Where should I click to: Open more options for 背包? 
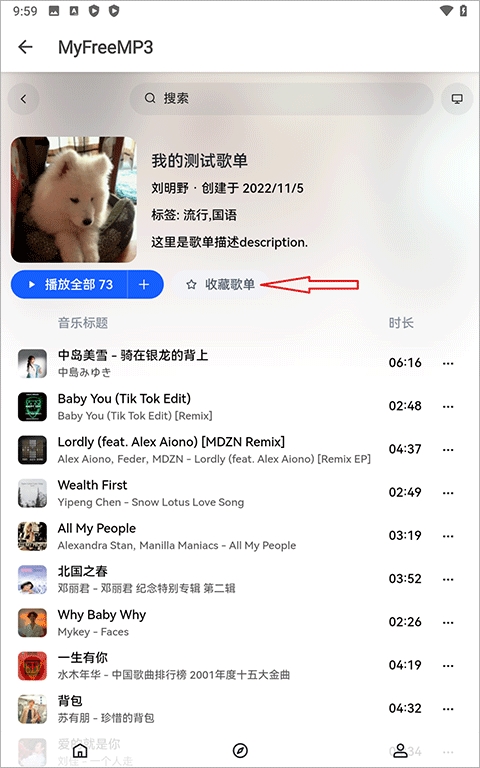click(448, 709)
